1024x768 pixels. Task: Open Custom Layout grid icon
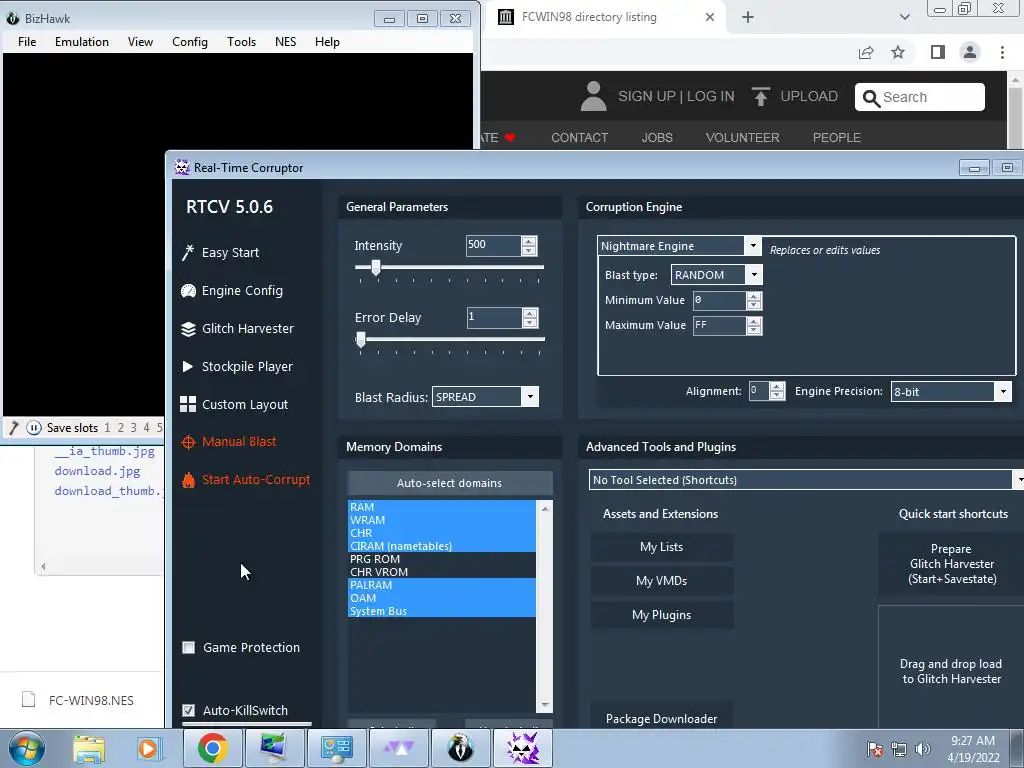[x=188, y=404]
